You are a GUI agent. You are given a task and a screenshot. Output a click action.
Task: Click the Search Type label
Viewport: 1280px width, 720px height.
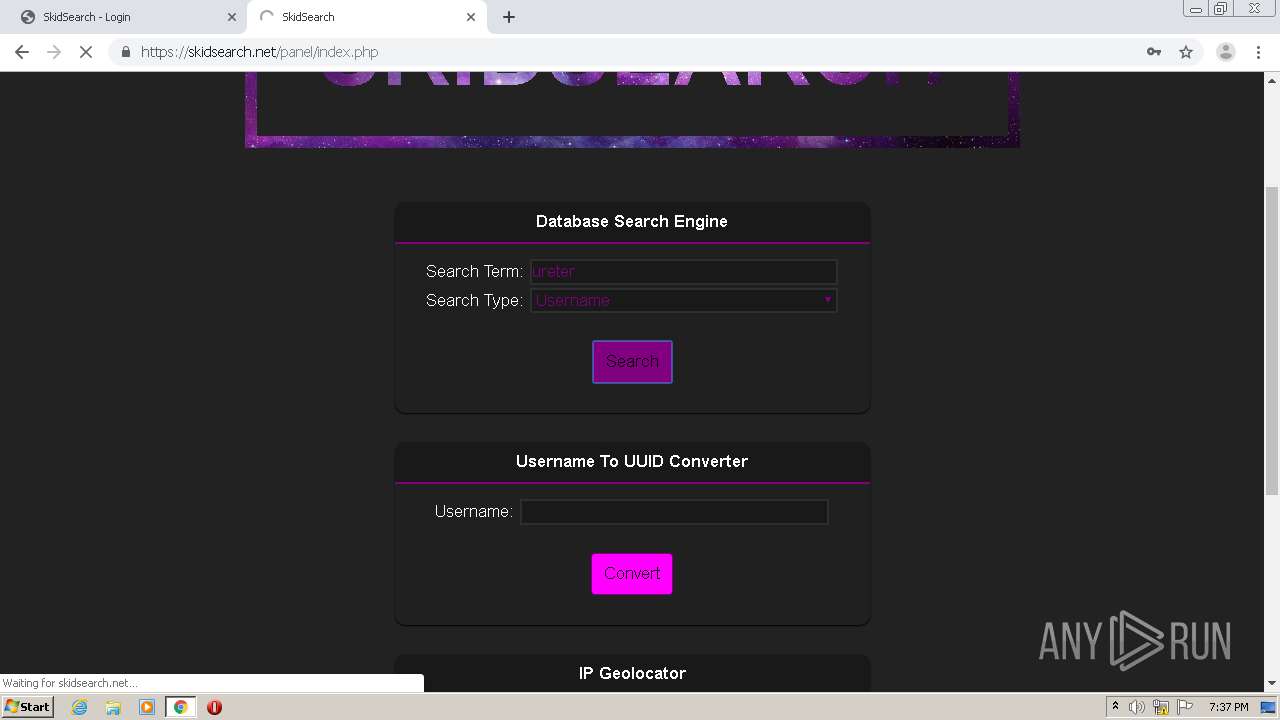click(x=474, y=300)
